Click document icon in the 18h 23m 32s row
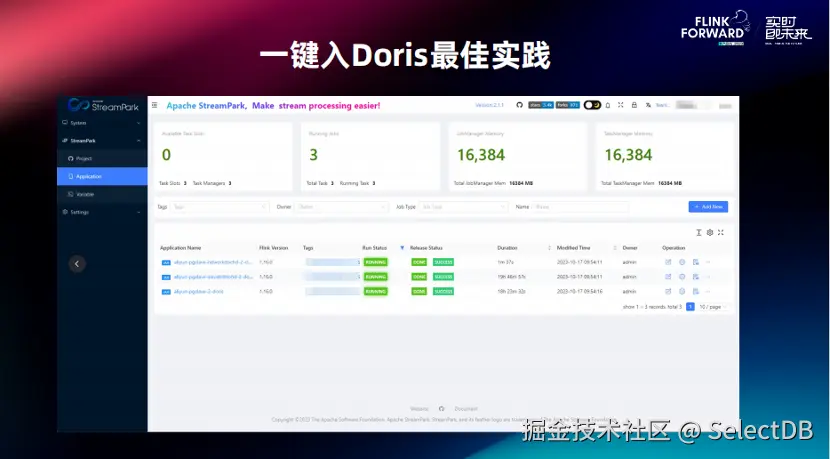The width and height of the screenshot is (830, 460). click(696, 291)
